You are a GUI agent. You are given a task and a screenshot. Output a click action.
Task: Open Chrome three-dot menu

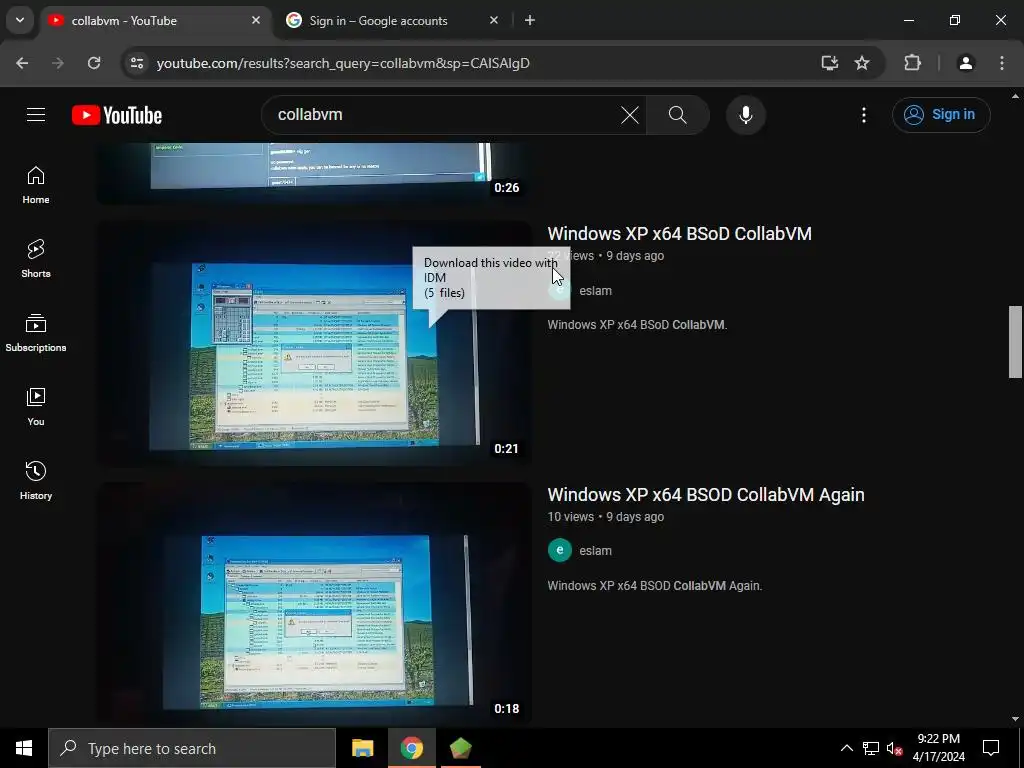[x=1002, y=63]
